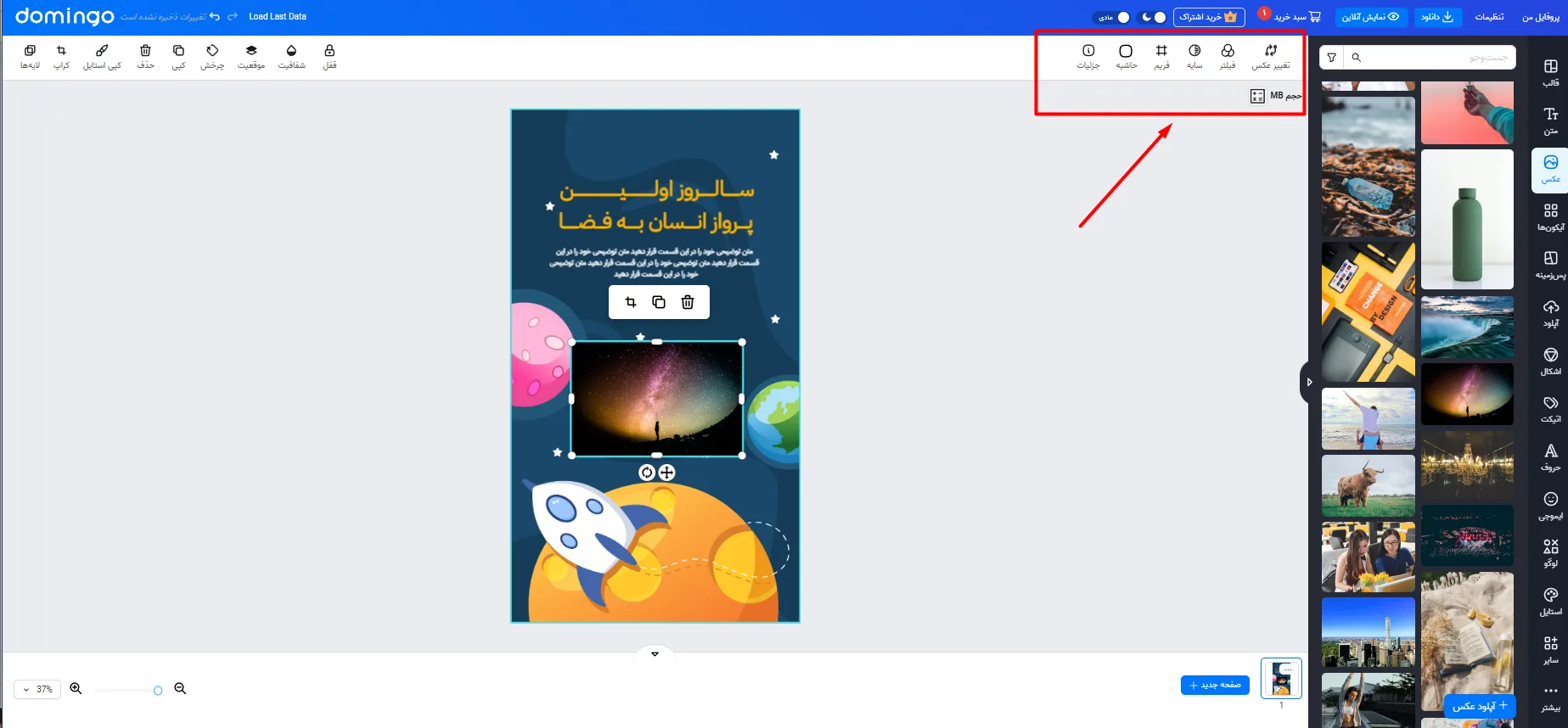This screenshot has width=1568, height=728.
Task: Collapse the bottom pages bar chevron
Action: pos(655,654)
